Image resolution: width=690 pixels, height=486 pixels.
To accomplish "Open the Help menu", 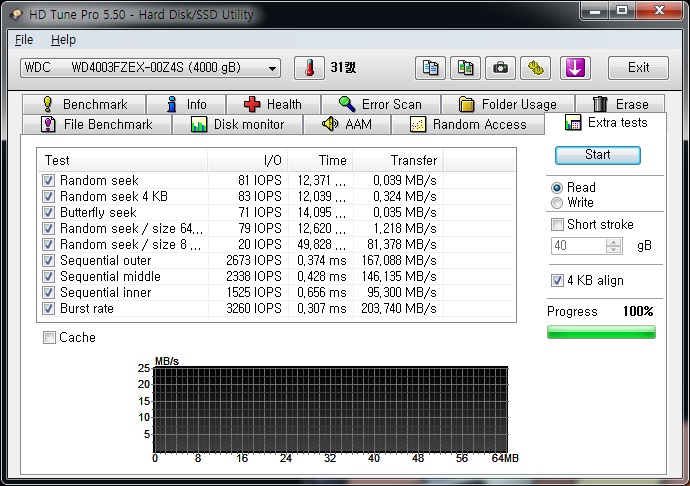I will (63, 40).
